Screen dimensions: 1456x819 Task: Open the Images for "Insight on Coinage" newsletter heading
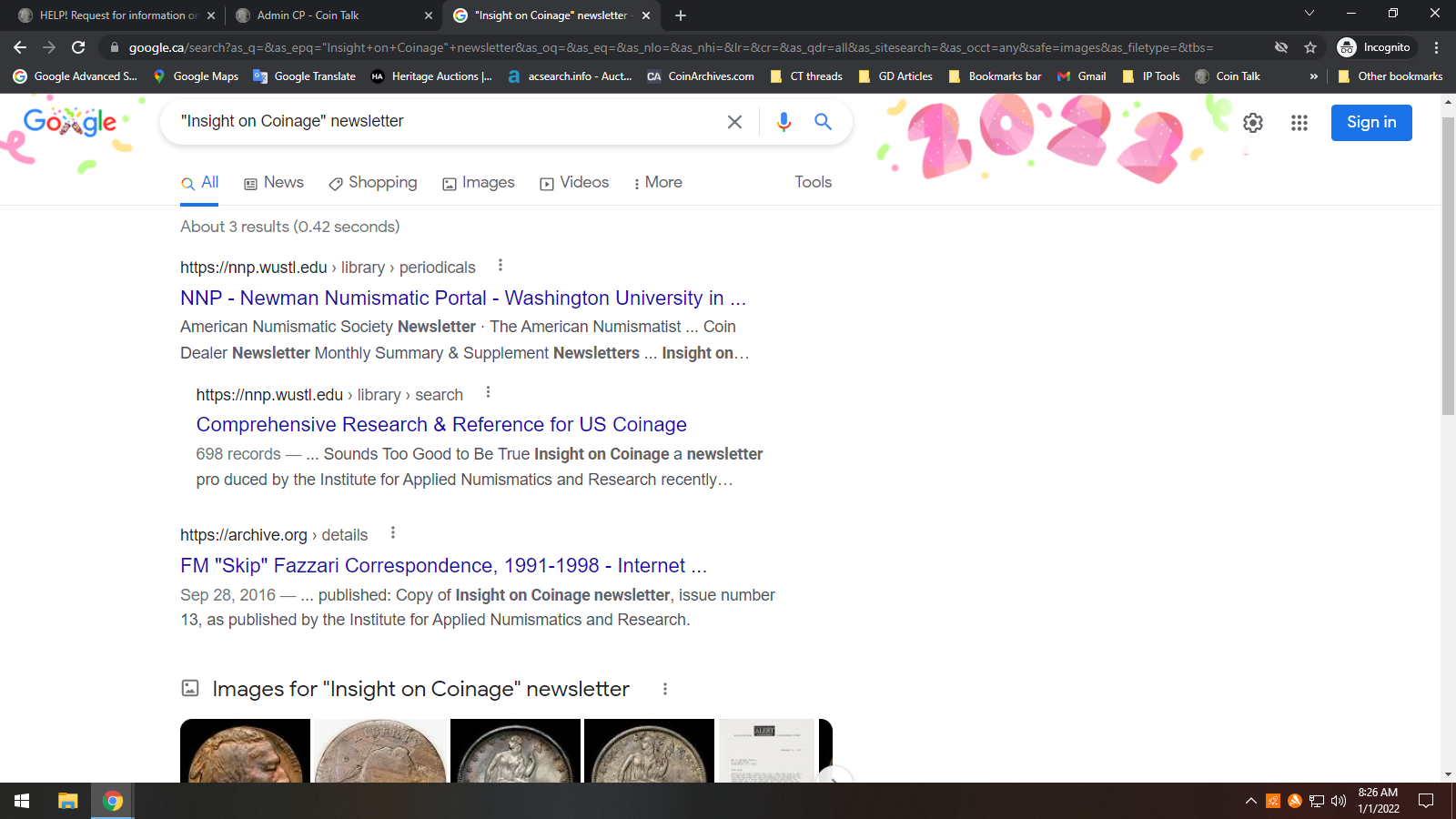click(x=420, y=689)
